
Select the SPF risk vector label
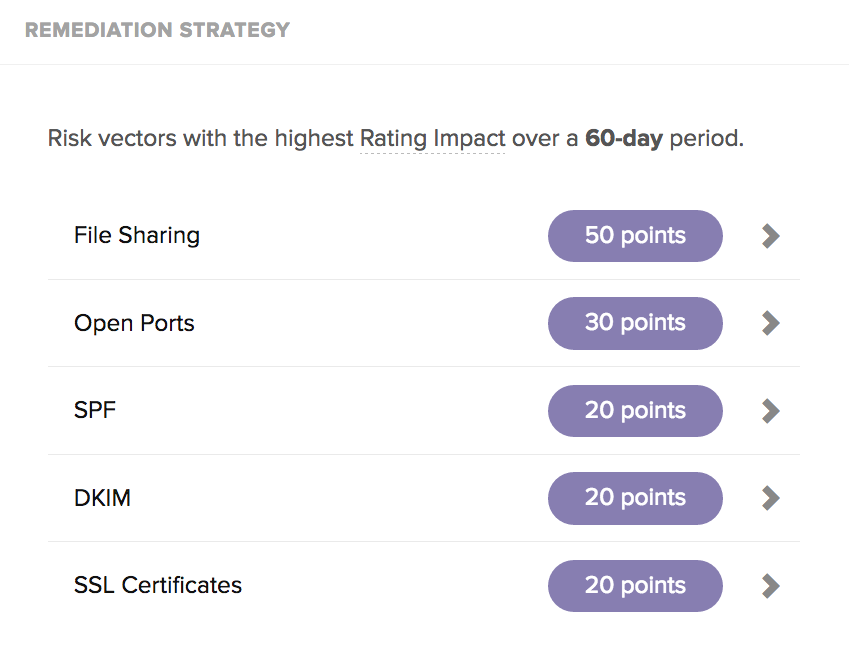click(x=95, y=410)
